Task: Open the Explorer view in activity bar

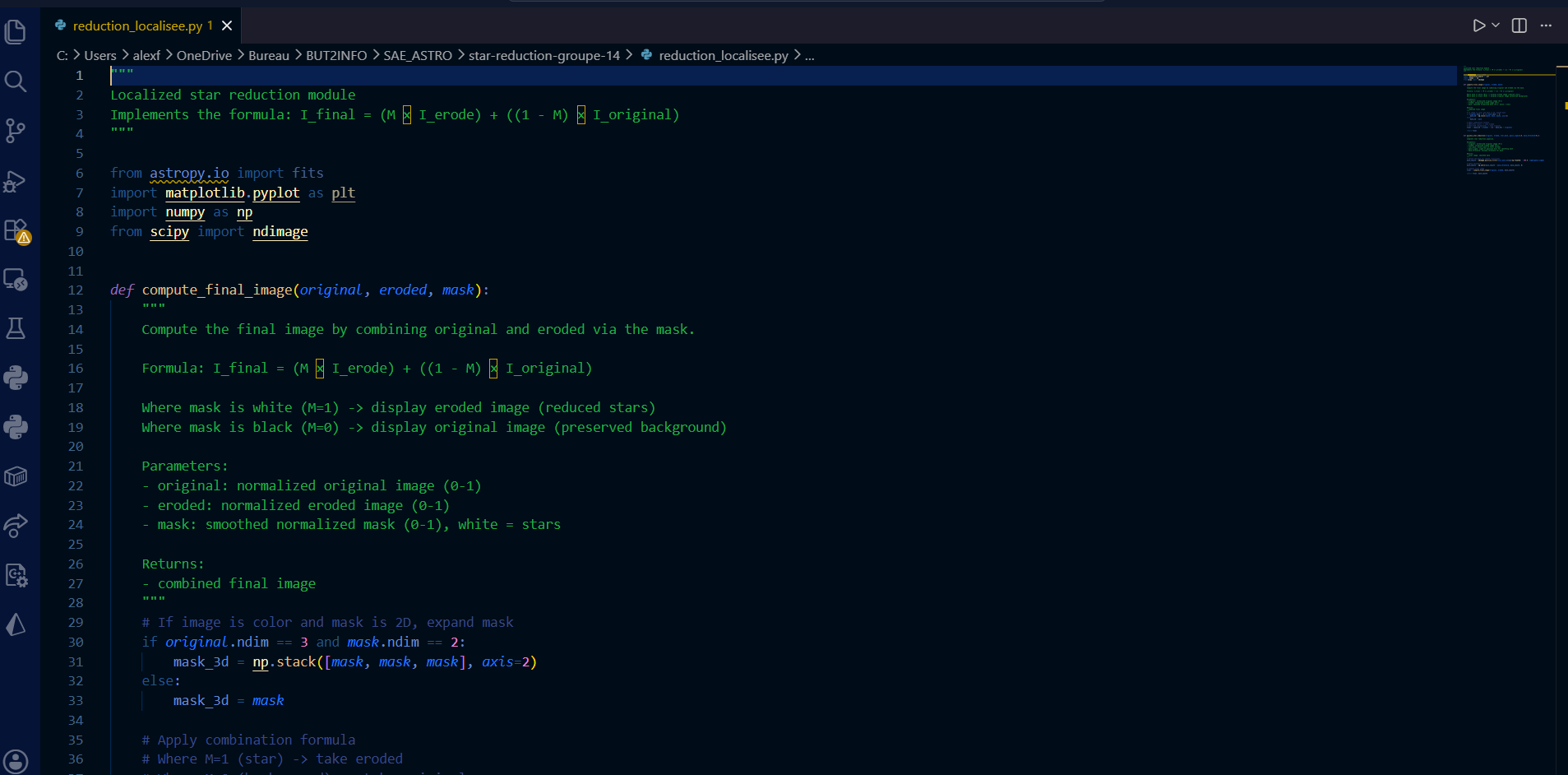Action: point(16,32)
